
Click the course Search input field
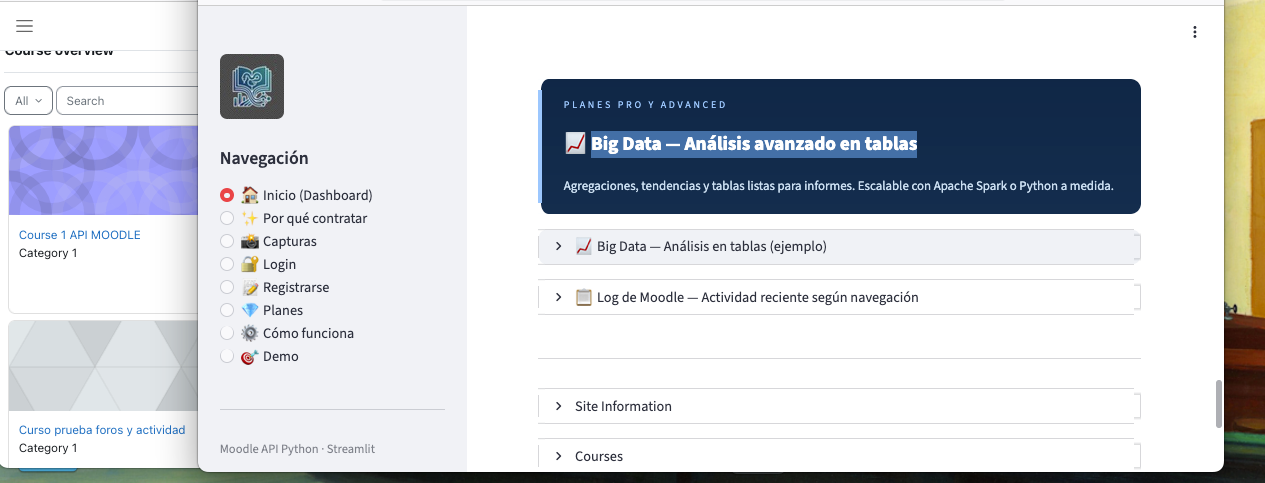[x=130, y=101]
